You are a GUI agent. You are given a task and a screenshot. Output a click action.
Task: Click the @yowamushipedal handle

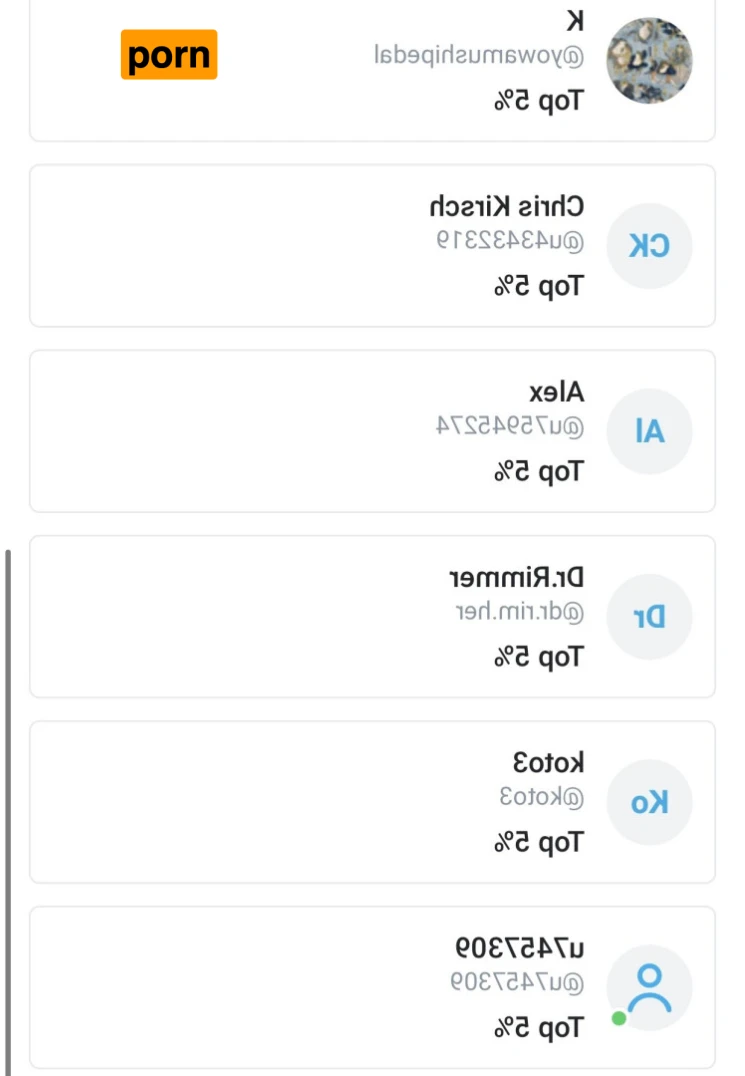(x=478, y=55)
